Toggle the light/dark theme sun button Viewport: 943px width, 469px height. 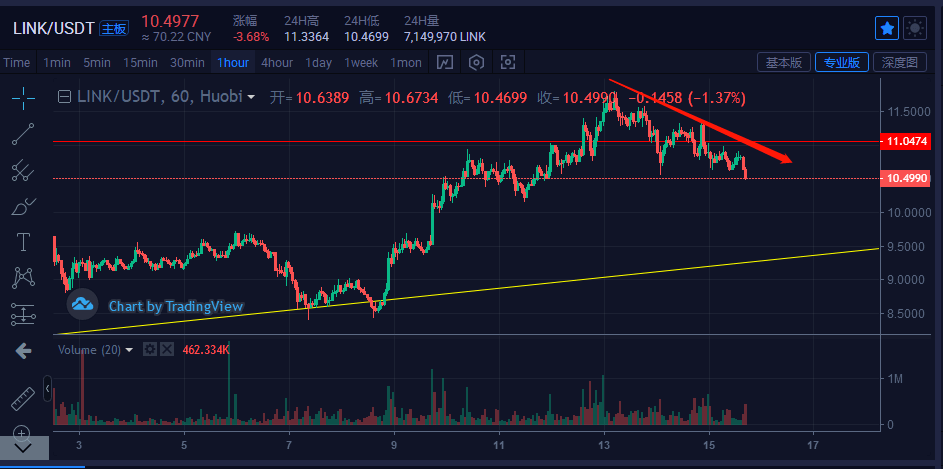(x=915, y=28)
